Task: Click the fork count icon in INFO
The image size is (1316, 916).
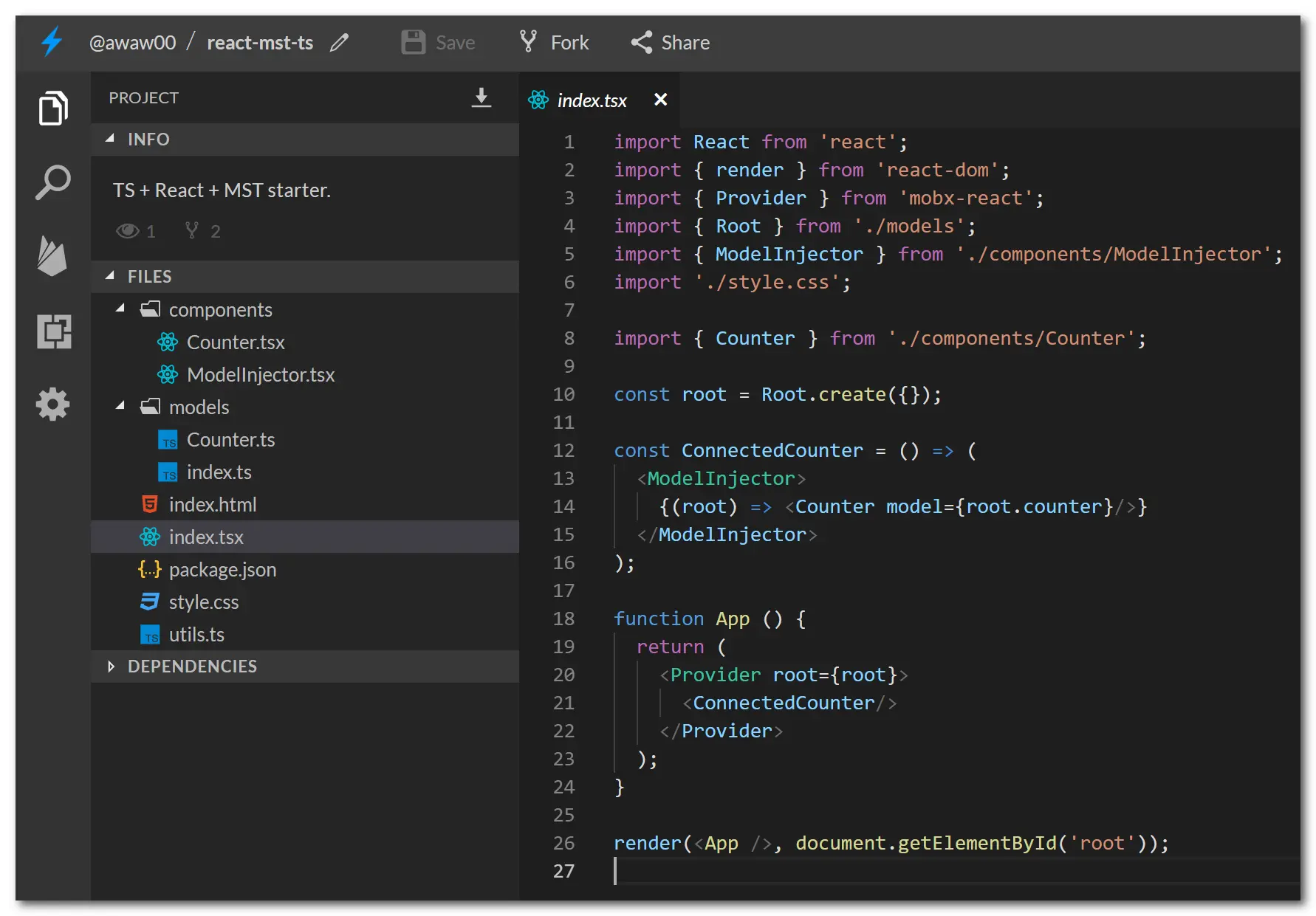Action: tap(192, 231)
